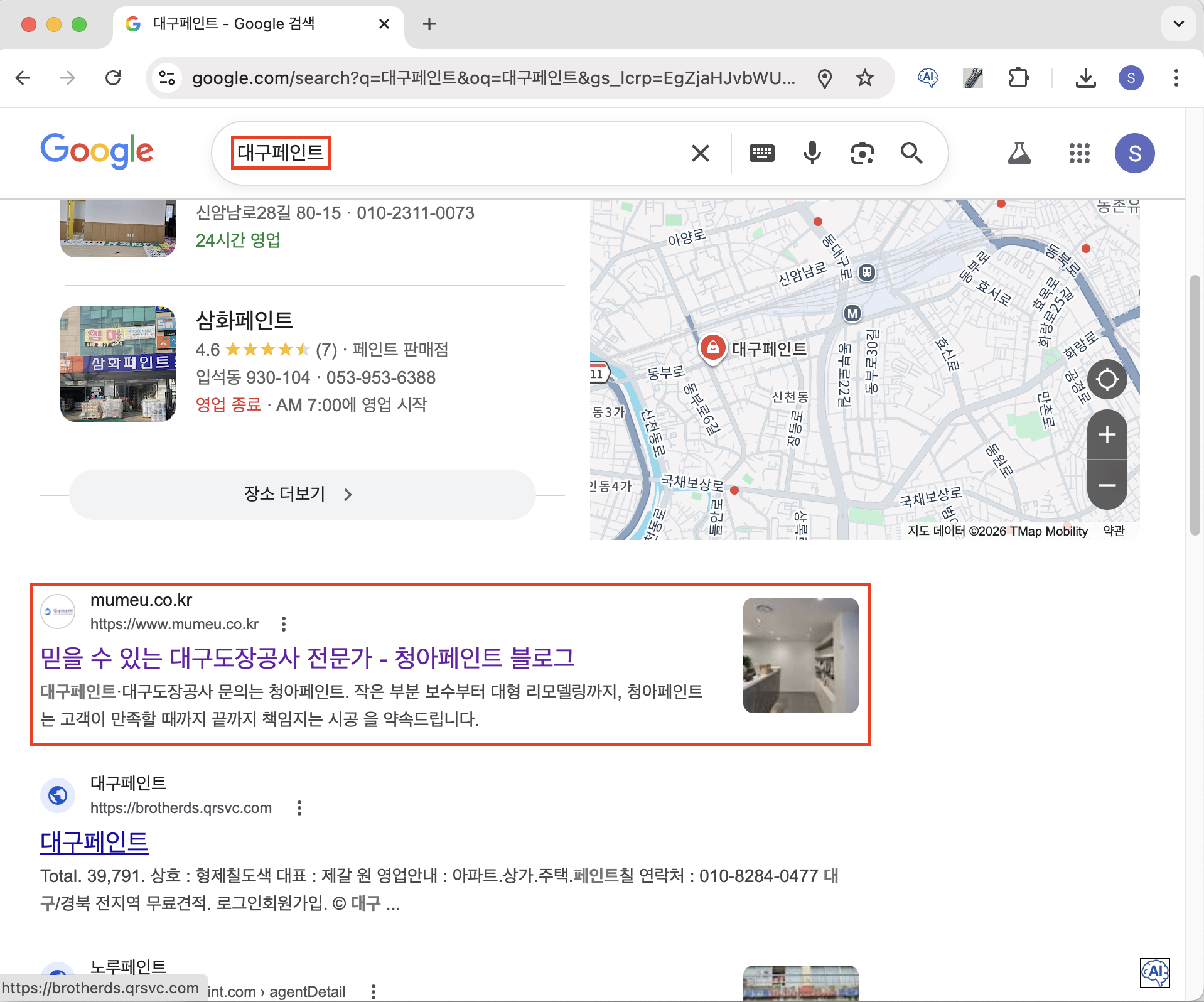Center map on my current location

1107,379
